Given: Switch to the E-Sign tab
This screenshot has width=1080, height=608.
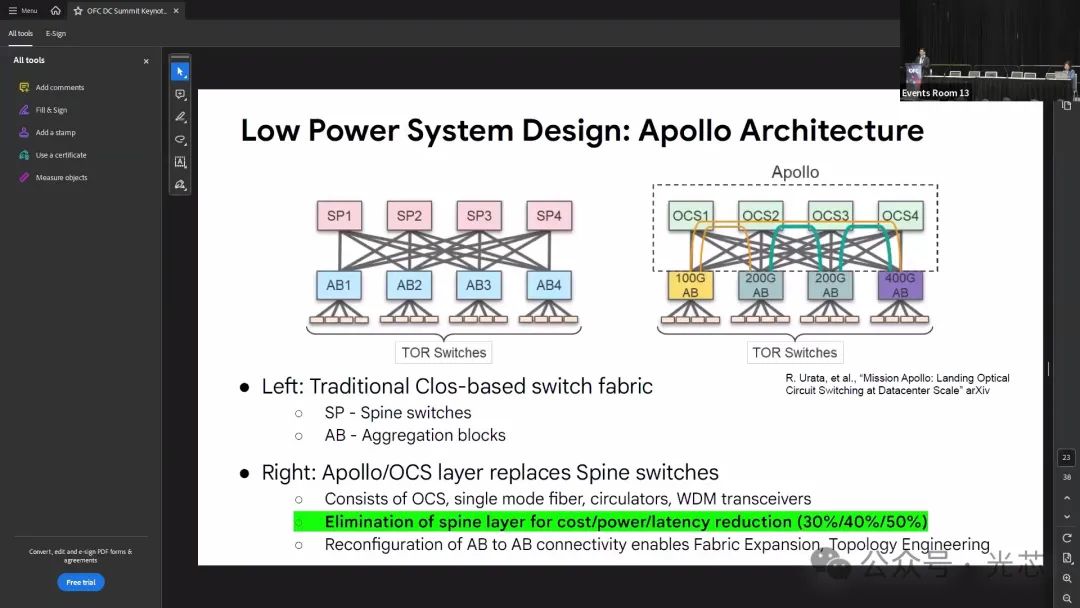Looking at the screenshot, I should point(56,33).
